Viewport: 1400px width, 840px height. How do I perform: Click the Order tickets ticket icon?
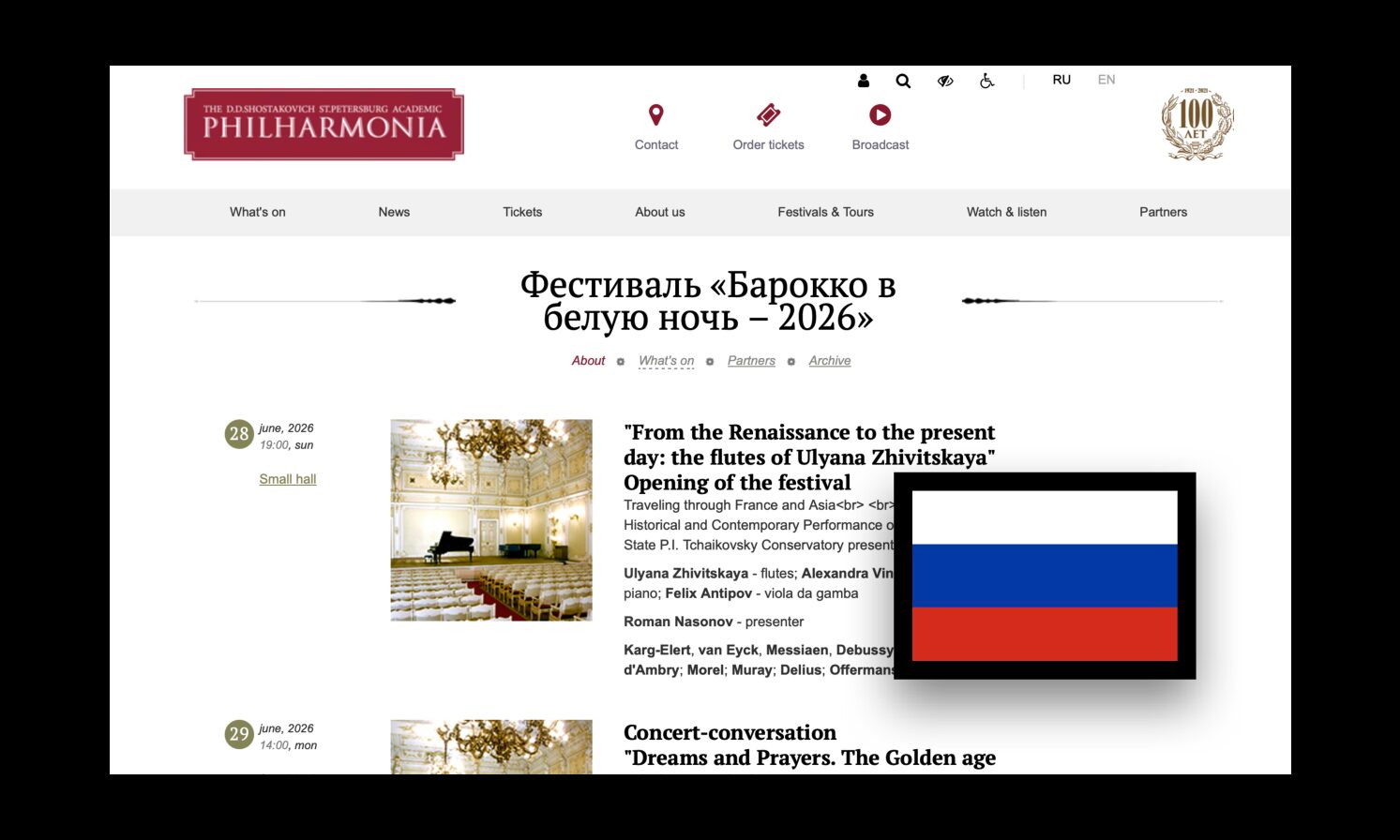pyautogui.click(x=769, y=114)
